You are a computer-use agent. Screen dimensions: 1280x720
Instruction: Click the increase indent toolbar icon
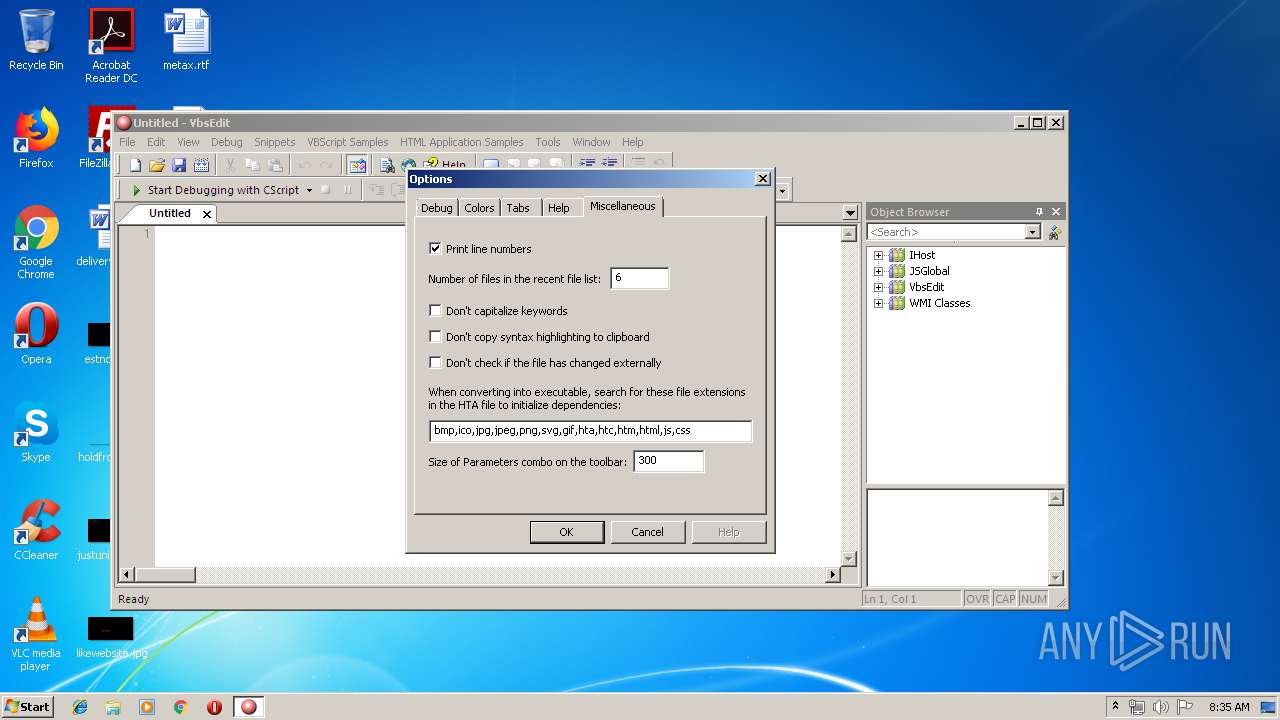click(x=586, y=163)
